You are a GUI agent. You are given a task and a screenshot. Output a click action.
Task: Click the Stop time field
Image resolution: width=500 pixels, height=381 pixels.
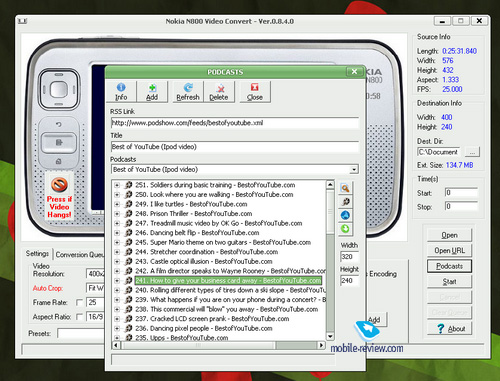coord(461,206)
